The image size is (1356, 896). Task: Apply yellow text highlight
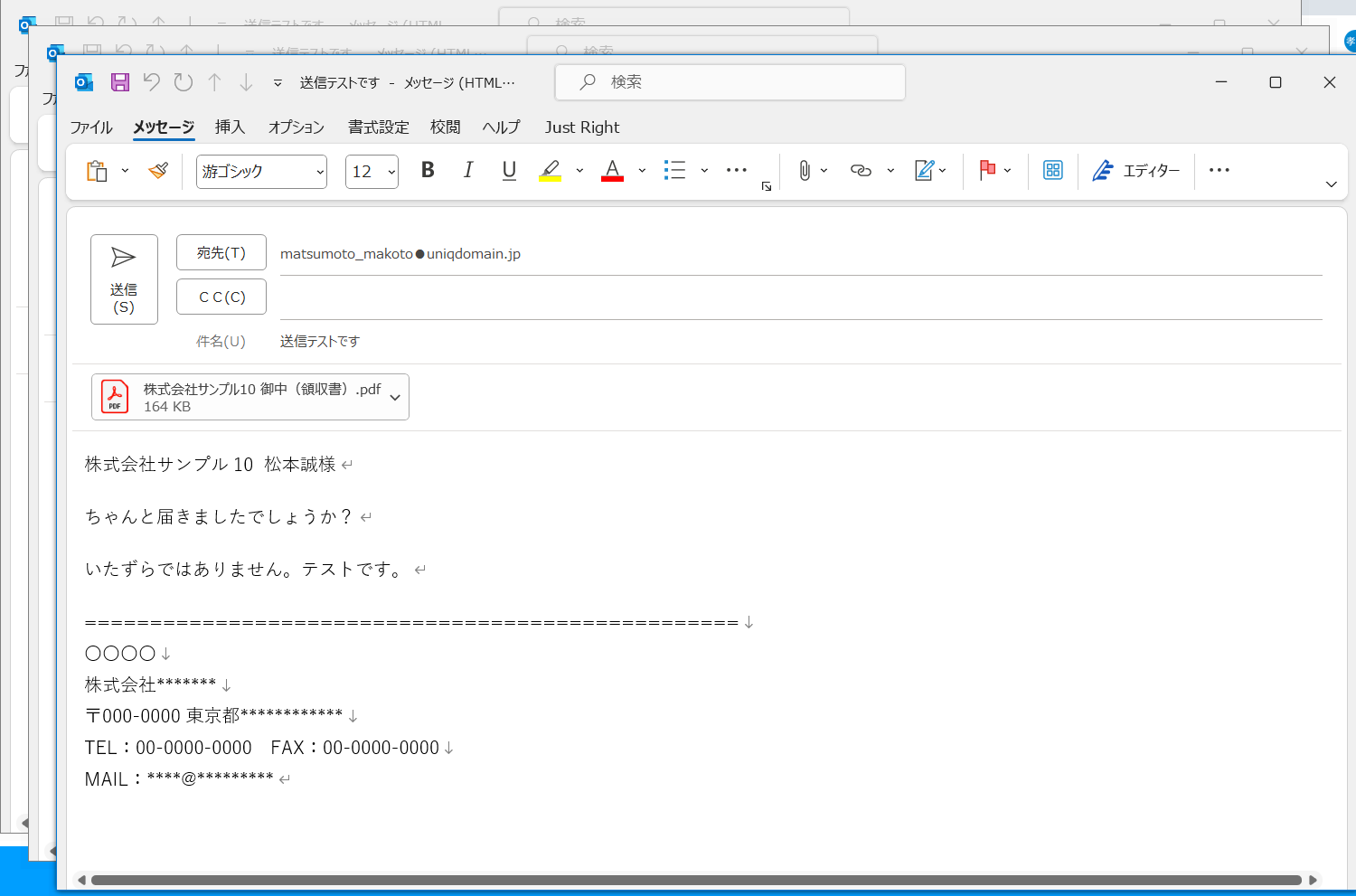point(550,170)
